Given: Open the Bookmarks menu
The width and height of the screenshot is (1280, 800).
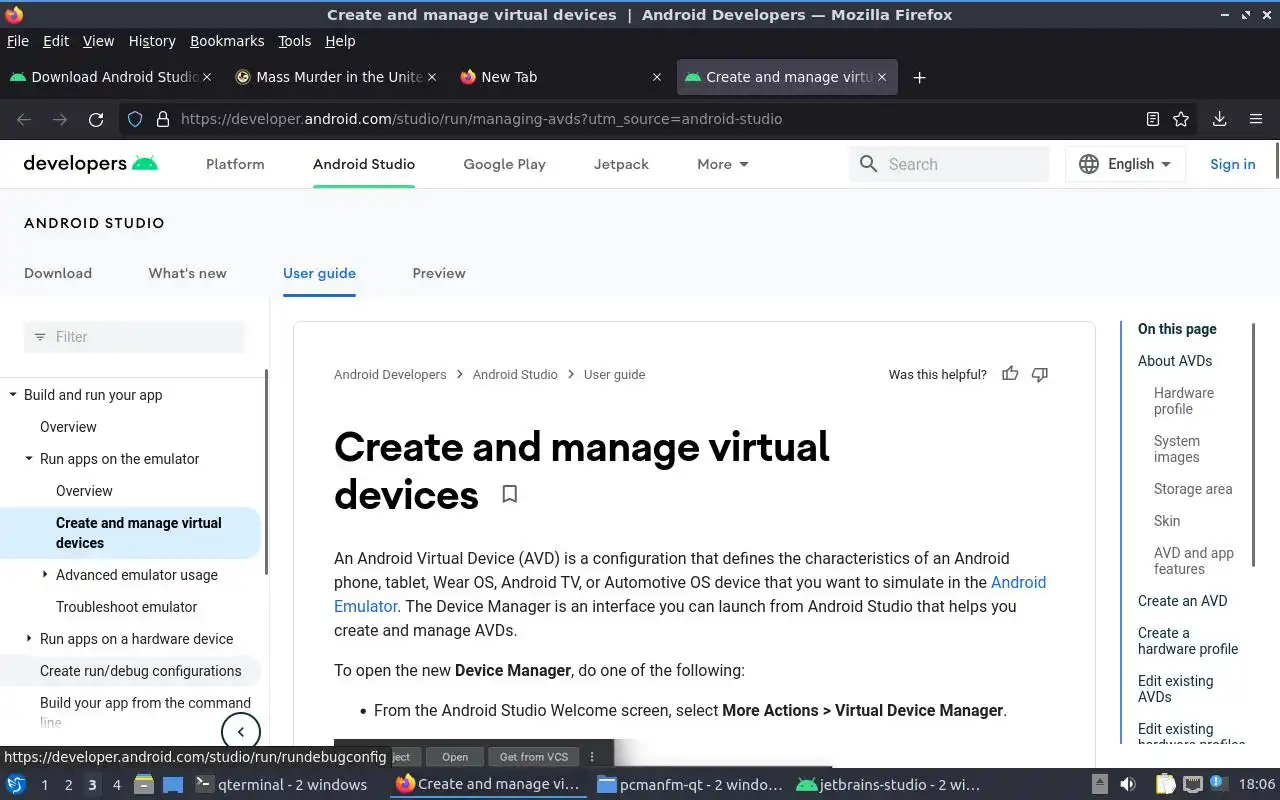Looking at the screenshot, I should pyautogui.click(x=227, y=41).
